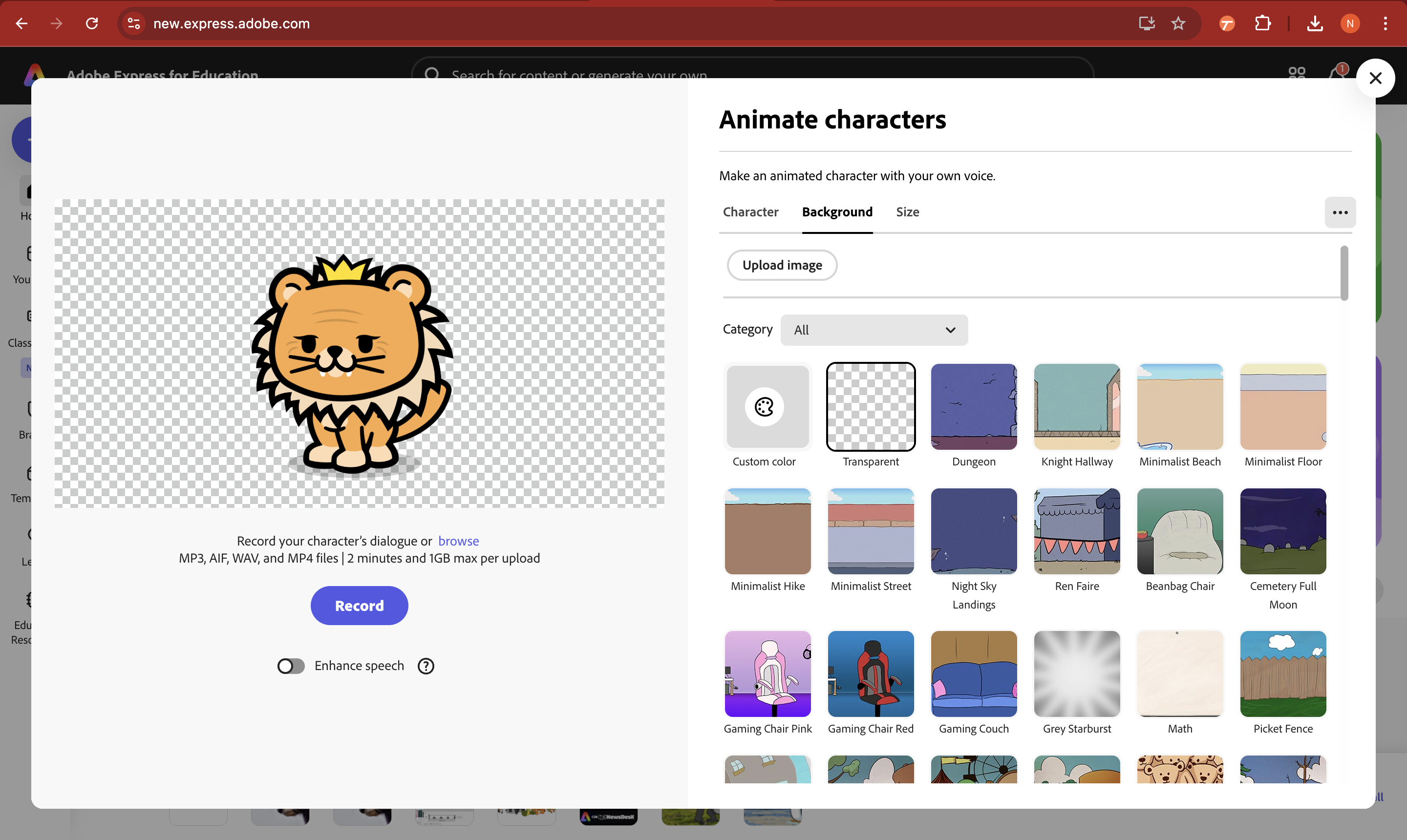Open the Custom color palette icon

(x=765, y=406)
